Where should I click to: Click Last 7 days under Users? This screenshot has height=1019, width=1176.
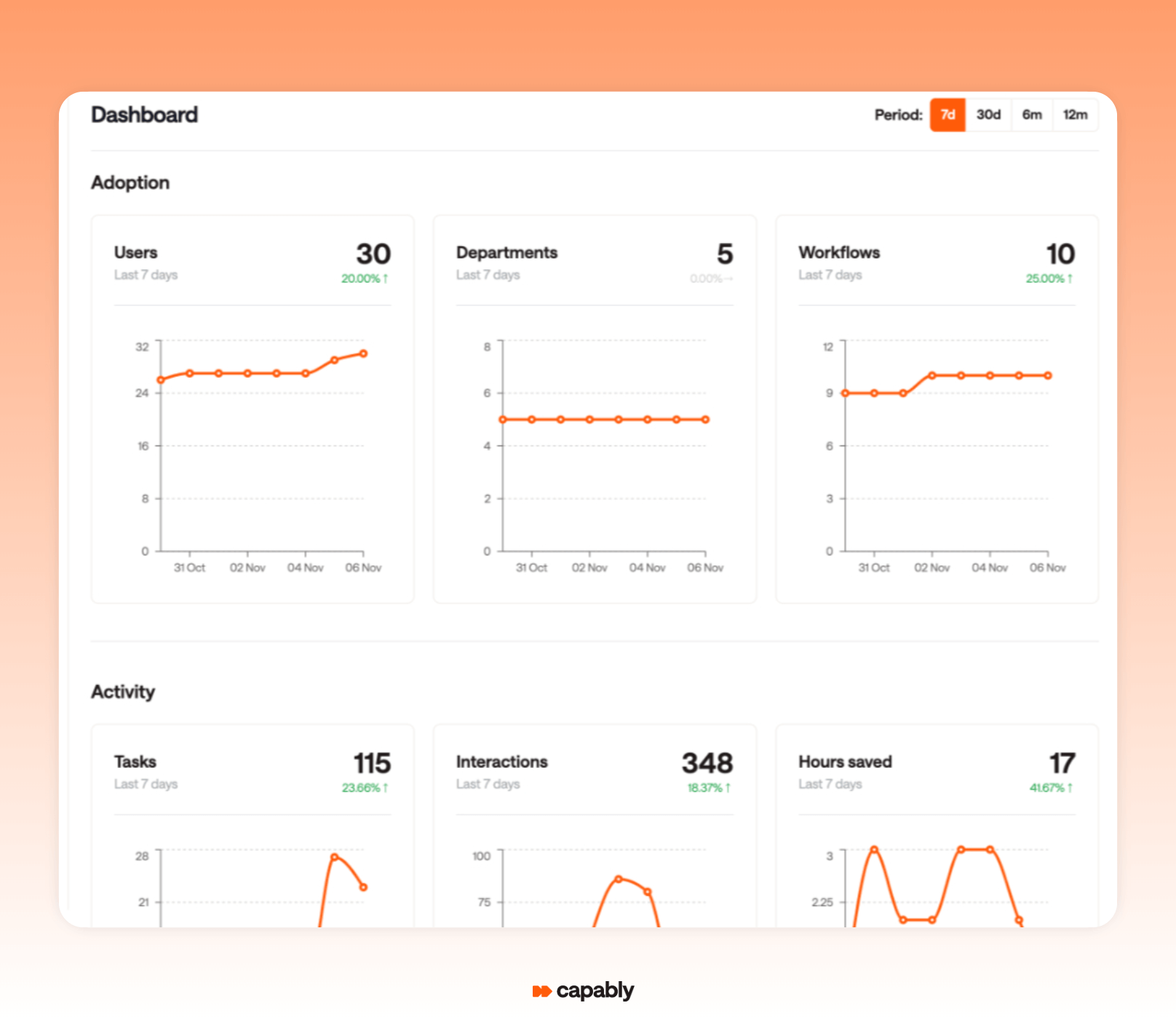[x=146, y=275]
